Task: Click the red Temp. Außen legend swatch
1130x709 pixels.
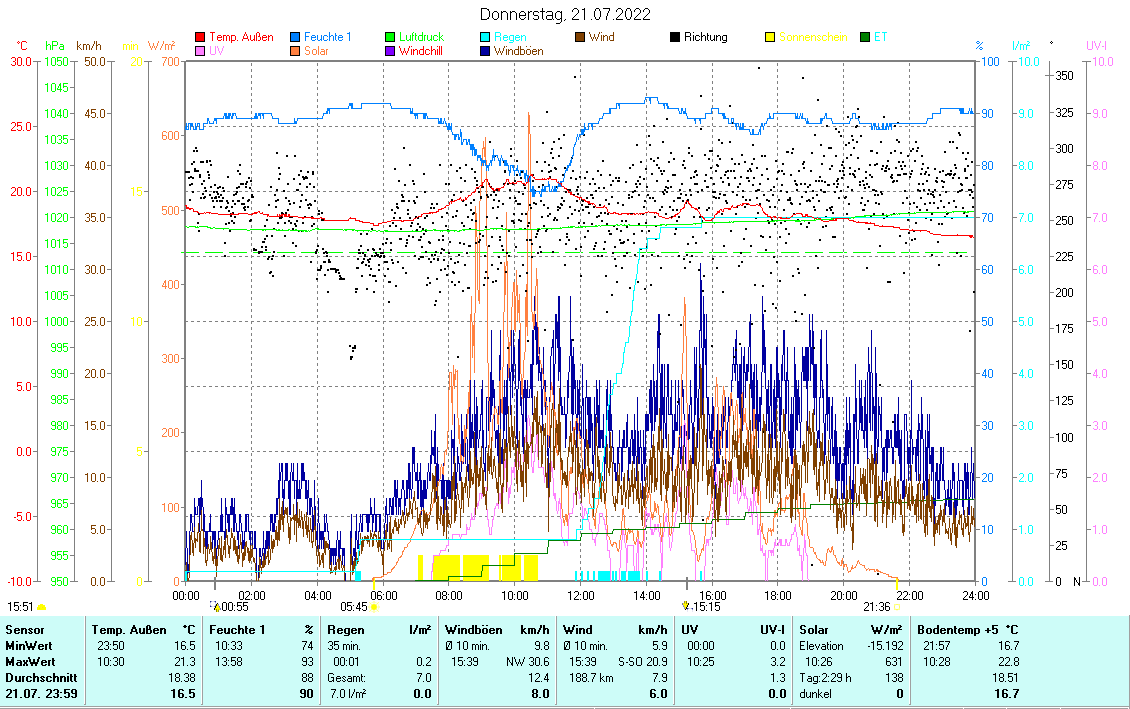Action: 200,38
